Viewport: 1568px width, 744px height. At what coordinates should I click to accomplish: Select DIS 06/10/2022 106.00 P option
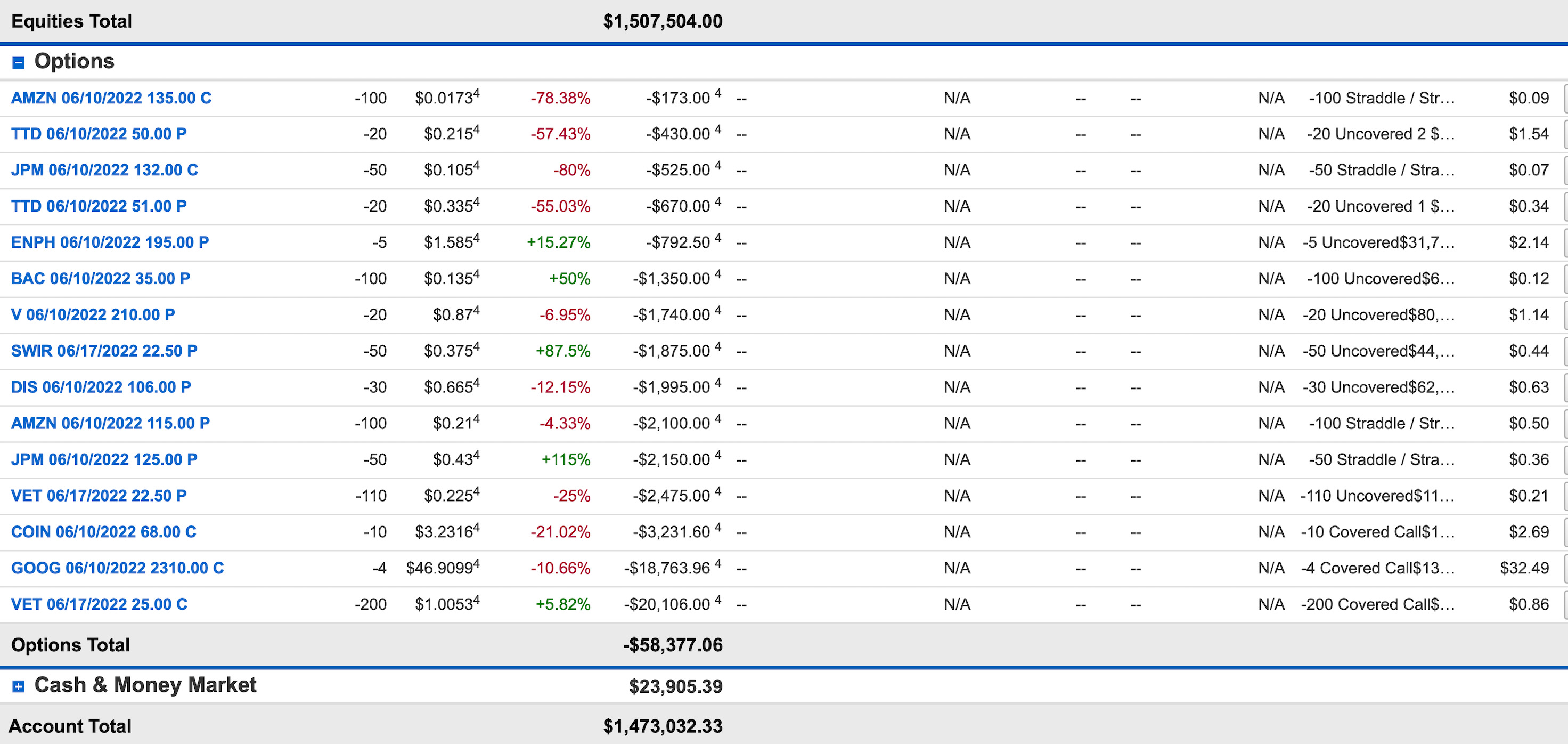click(x=101, y=387)
